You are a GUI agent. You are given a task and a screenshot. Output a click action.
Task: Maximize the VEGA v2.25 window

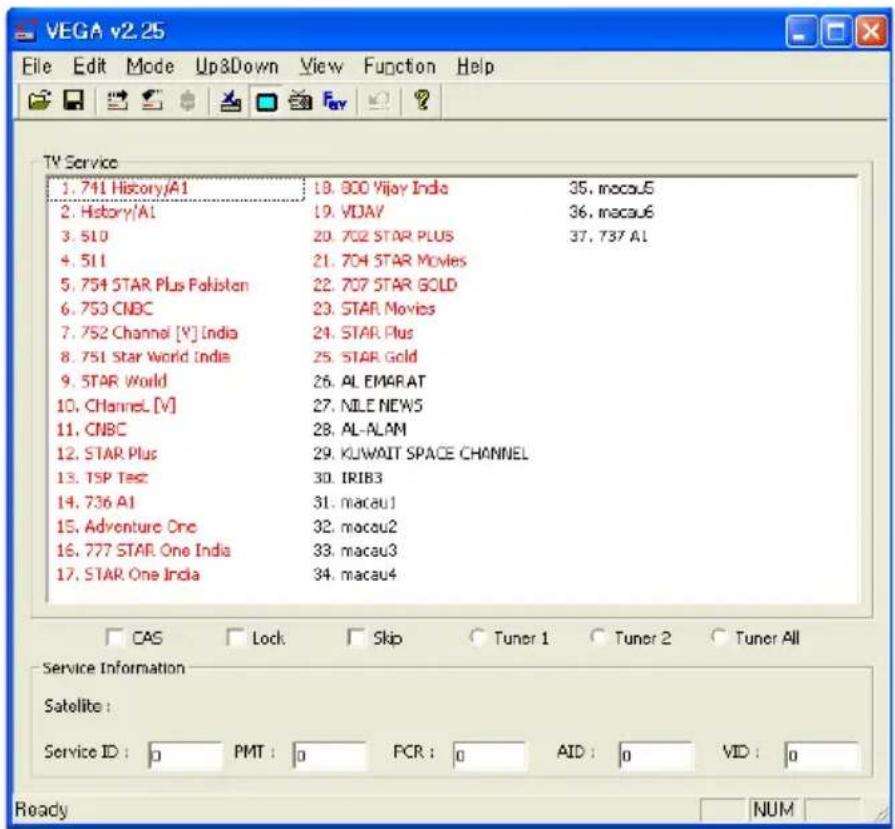(837, 31)
